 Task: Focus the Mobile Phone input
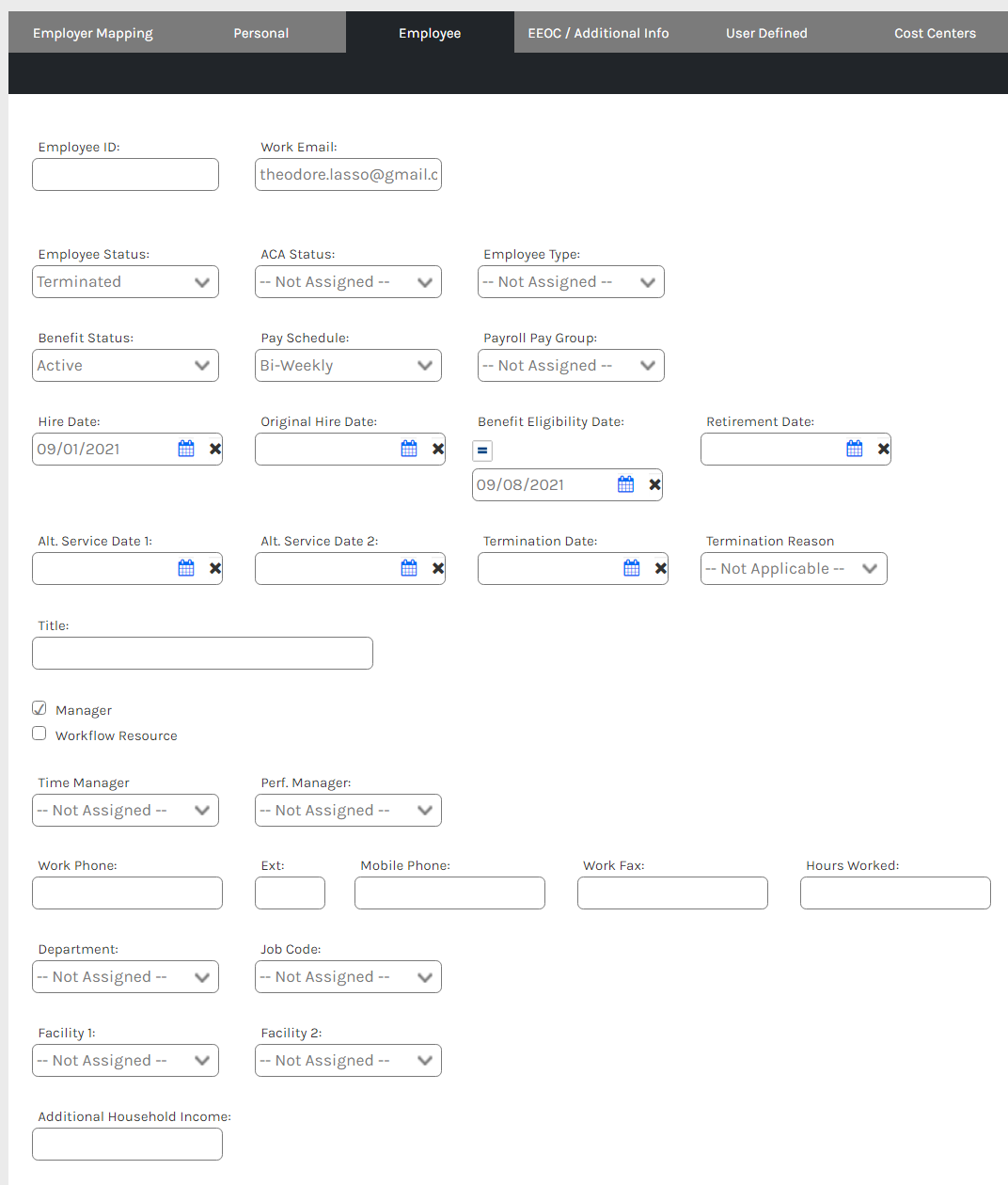(x=449, y=893)
